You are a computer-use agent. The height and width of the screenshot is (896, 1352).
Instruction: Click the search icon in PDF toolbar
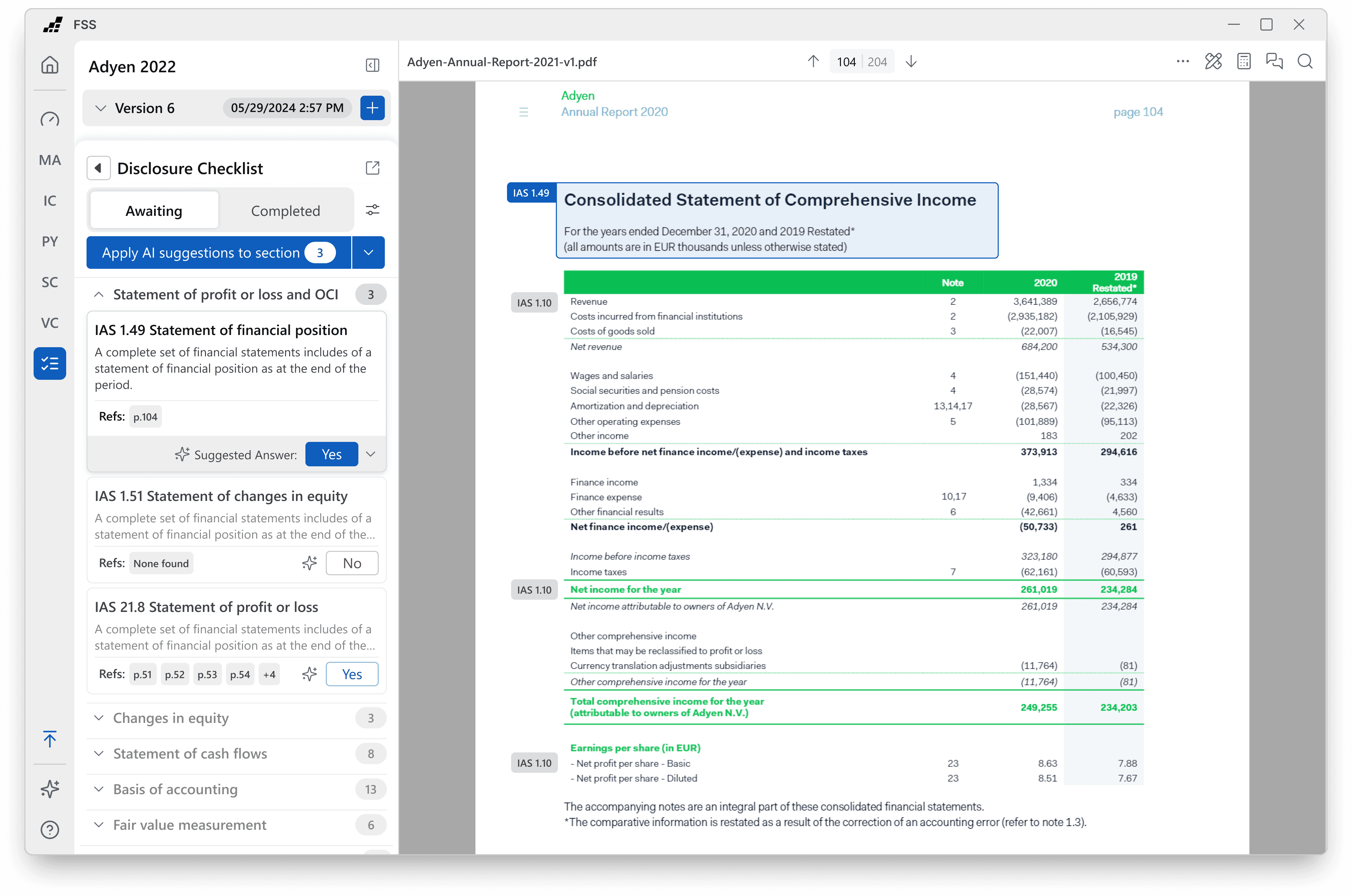[x=1304, y=62]
